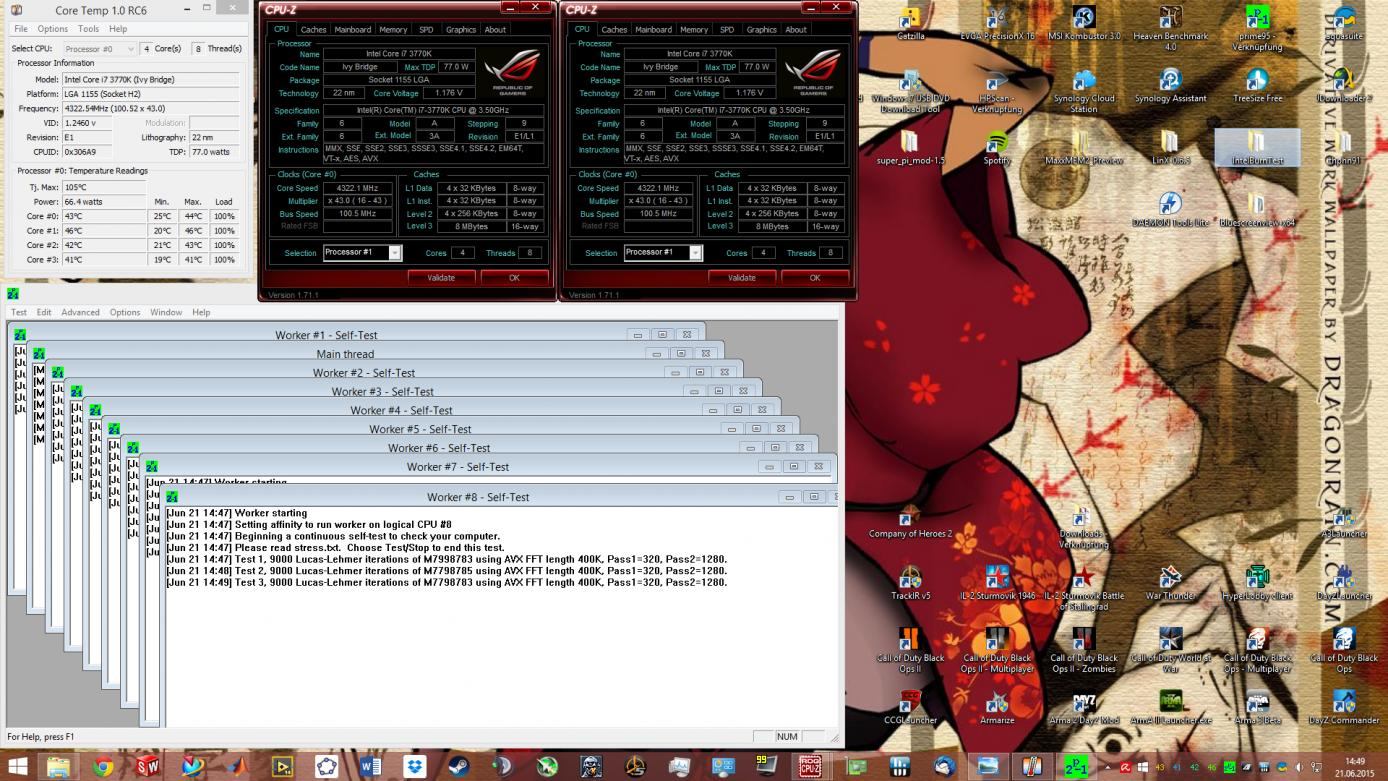Select the Spotify desktop icon
The width and height of the screenshot is (1388, 781).
997,148
